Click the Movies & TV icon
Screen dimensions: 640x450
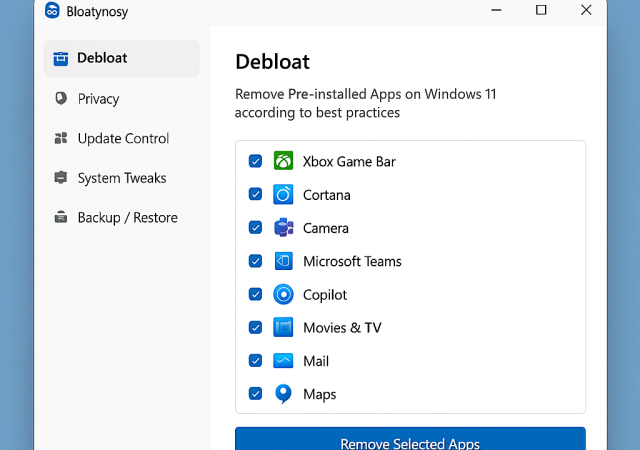pos(284,327)
